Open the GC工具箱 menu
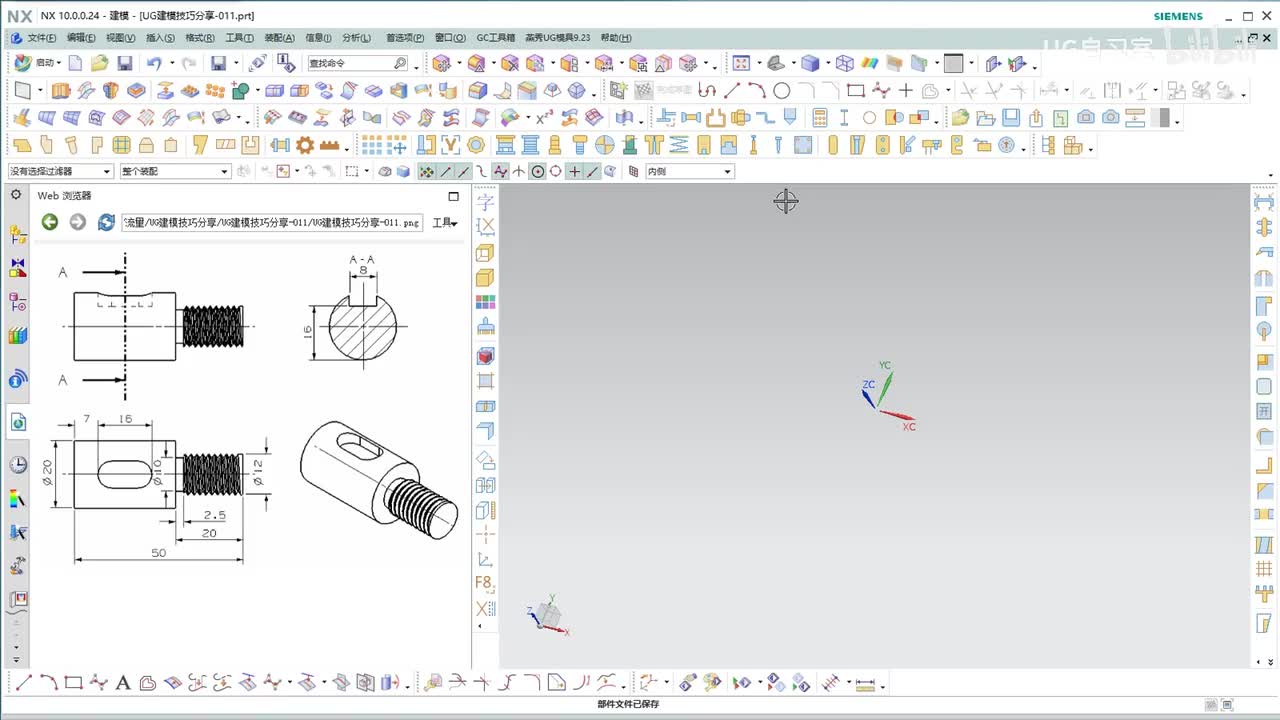 point(496,38)
